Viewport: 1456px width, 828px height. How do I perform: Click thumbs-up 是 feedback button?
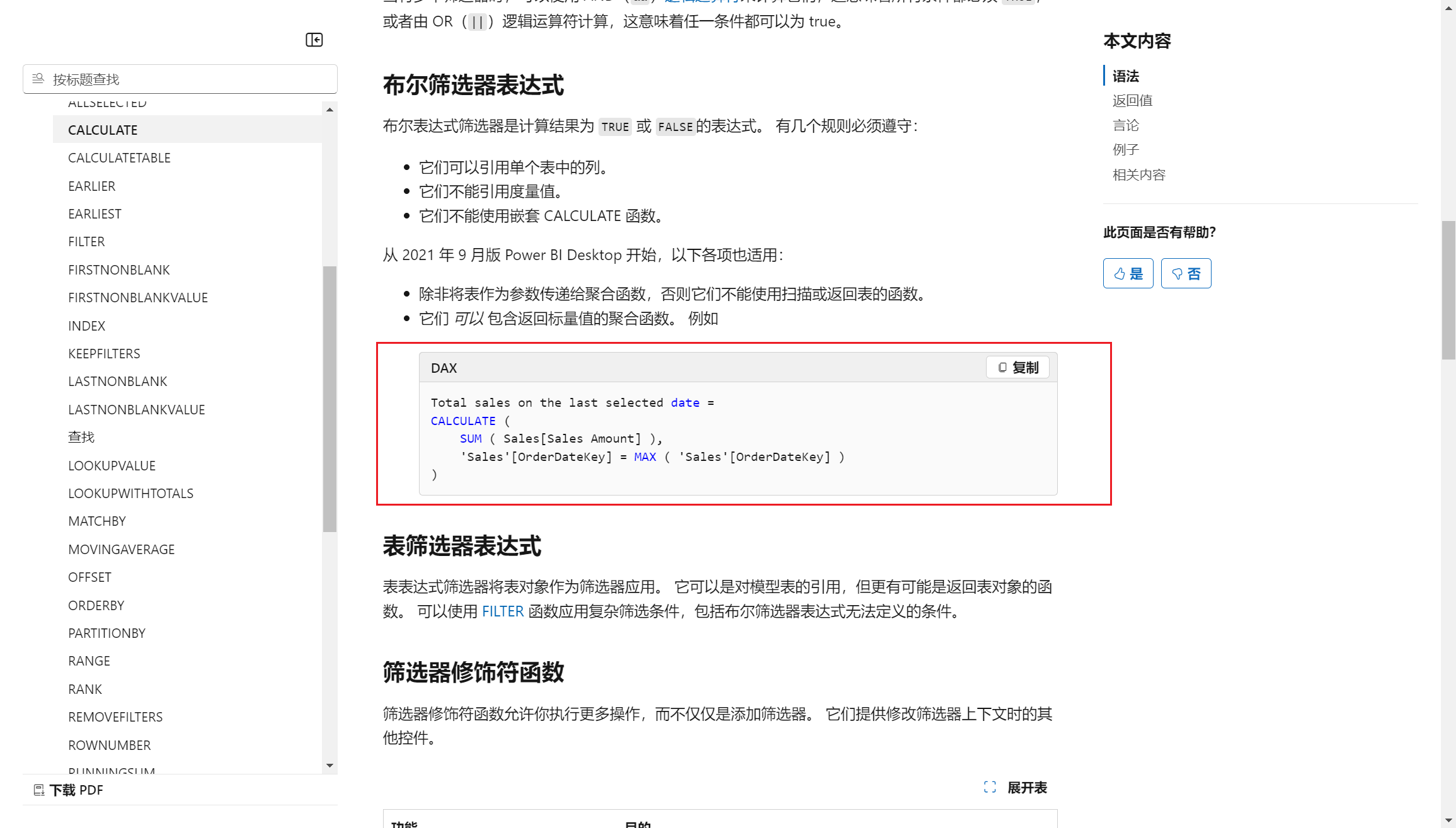(1128, 273)
